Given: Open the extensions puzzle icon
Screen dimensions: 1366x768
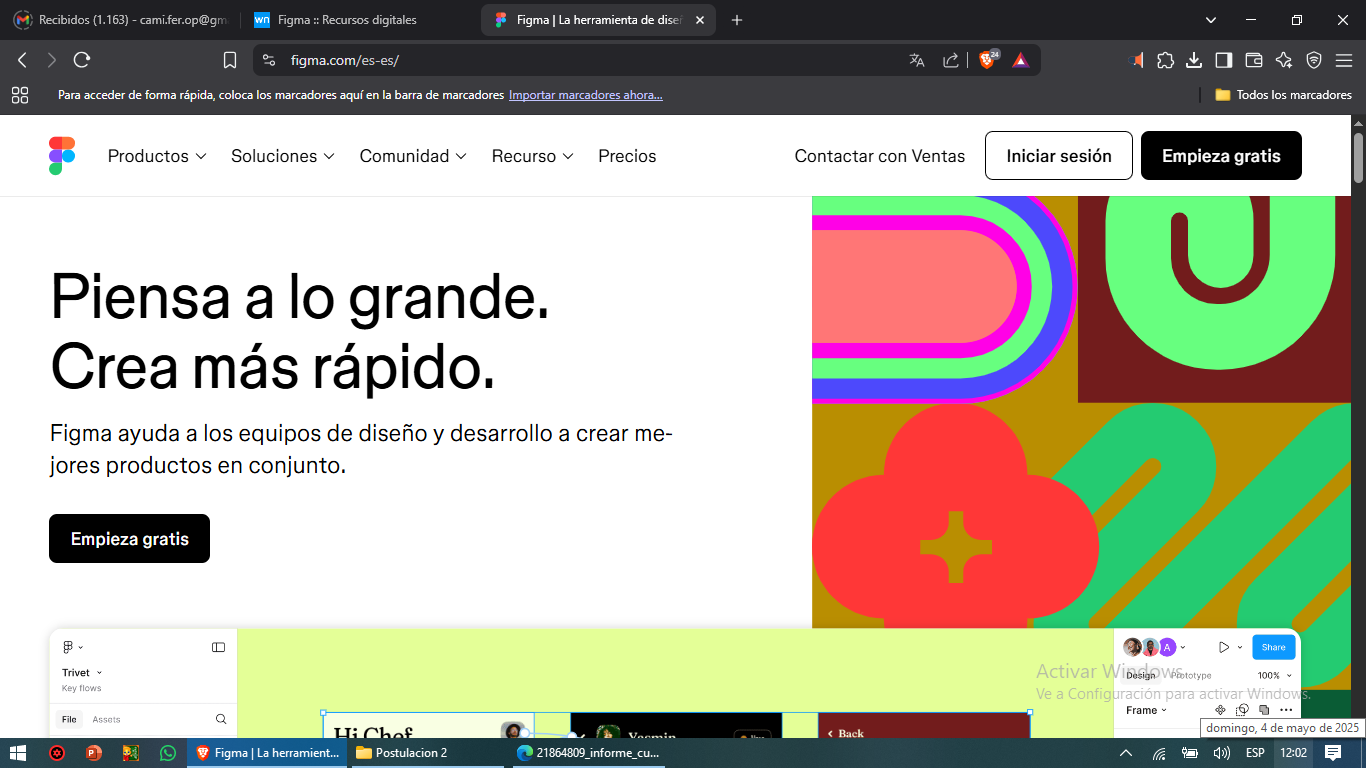Looking at the screenshot, I should (1165, 60).
